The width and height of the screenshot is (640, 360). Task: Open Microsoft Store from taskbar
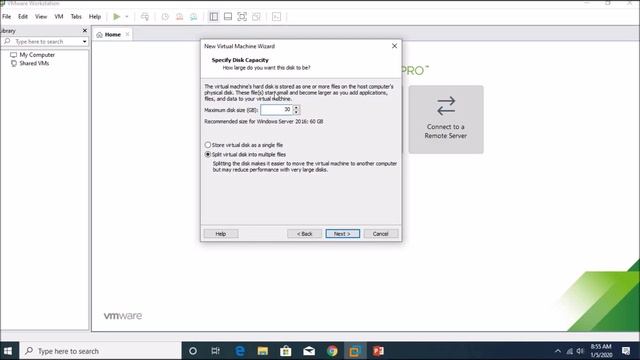click(x=286, y=351)
